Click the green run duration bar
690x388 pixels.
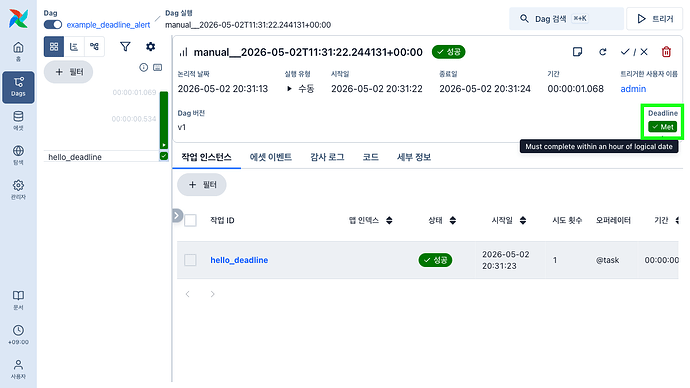pos(164,120)
